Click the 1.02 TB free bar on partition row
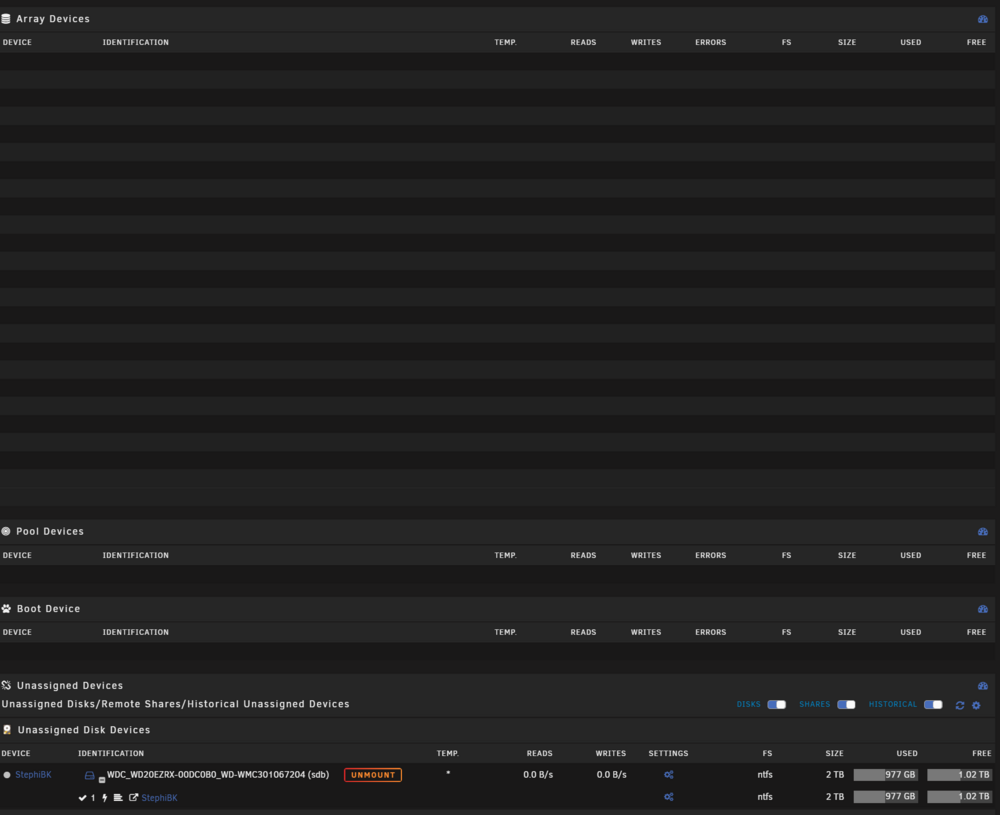 click(x=959, y=797)
